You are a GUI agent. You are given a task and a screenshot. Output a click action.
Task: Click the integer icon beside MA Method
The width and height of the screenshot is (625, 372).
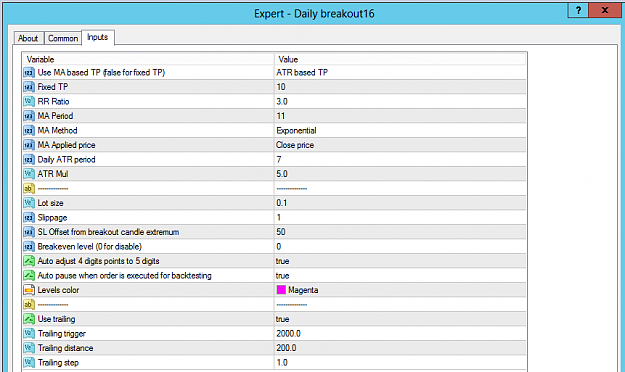(29, 130)
